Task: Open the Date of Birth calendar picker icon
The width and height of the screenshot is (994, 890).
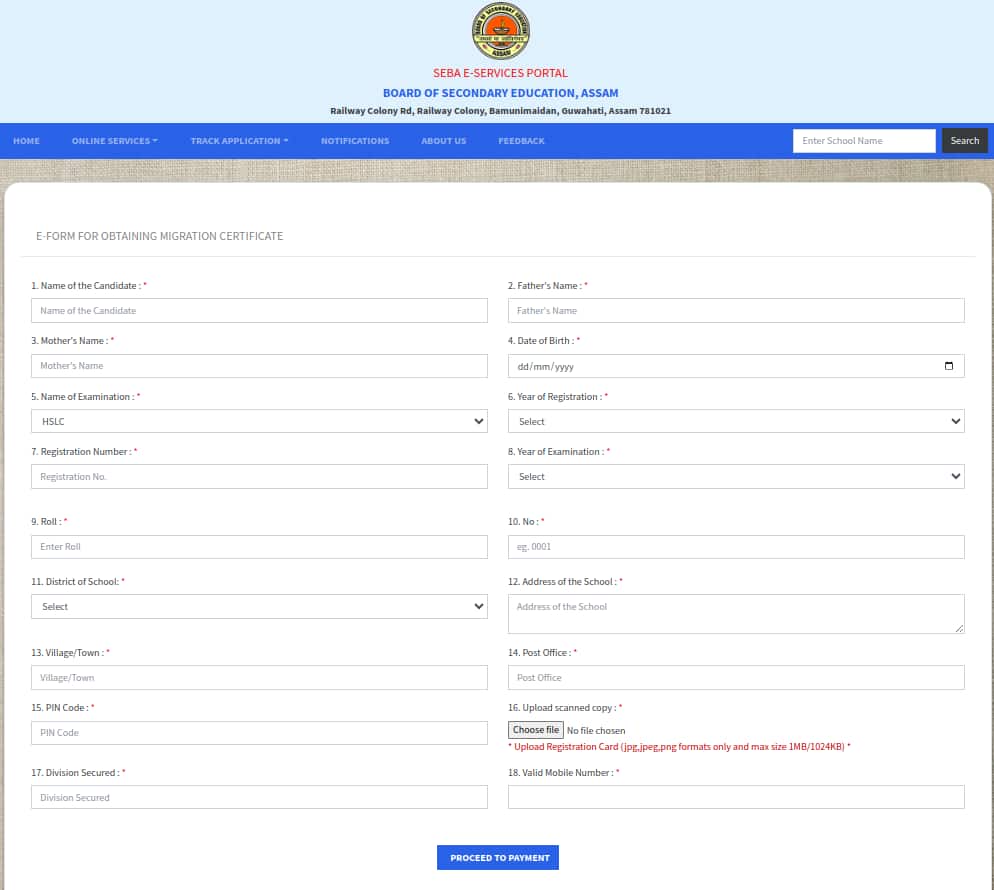Action: pos(948,366)
